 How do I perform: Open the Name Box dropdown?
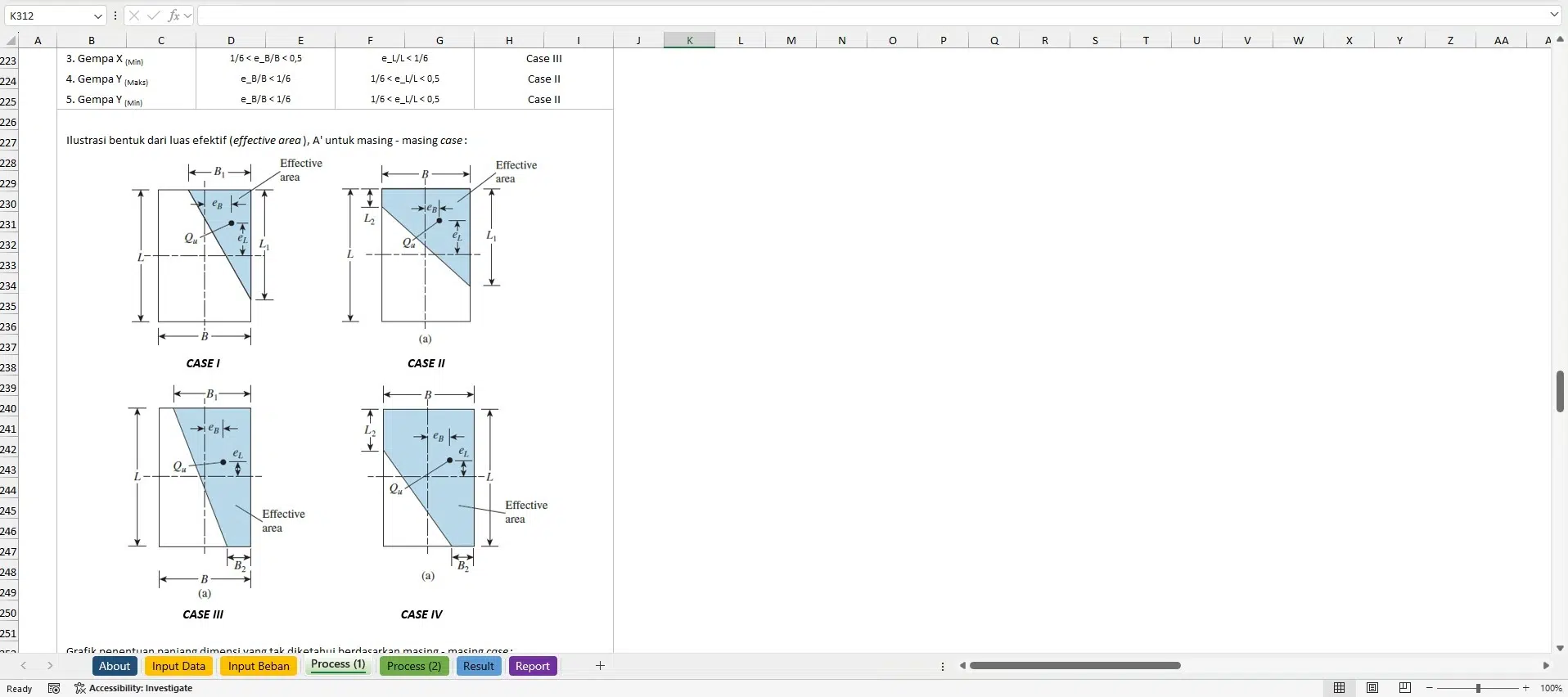[x=97, y=16]
